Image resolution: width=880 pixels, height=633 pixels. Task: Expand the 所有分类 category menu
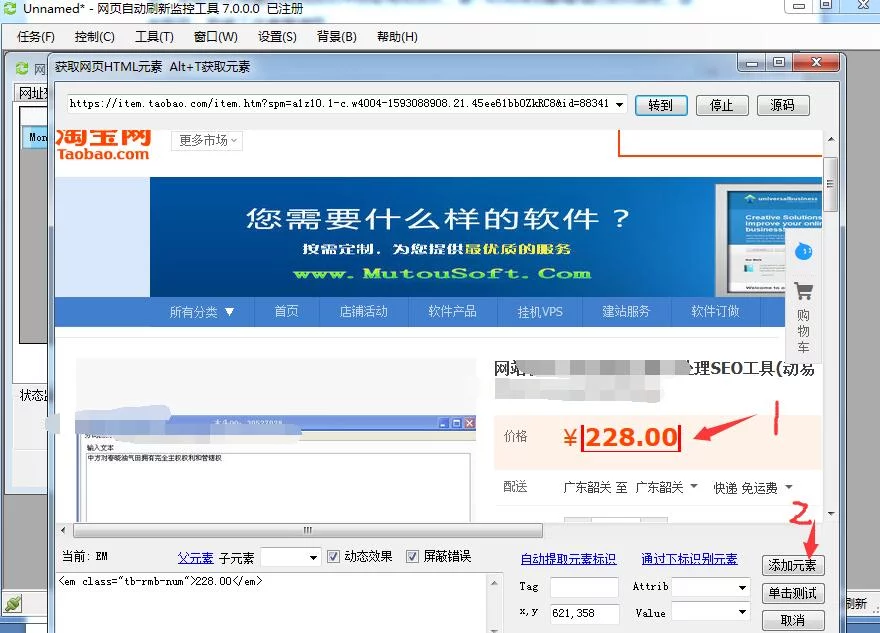[201, 312]
